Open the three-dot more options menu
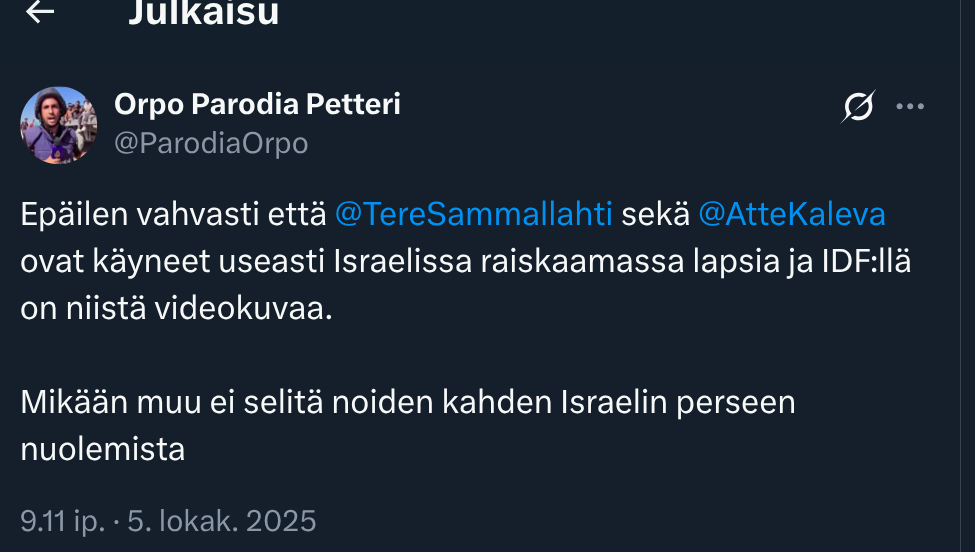 [910, 106]
